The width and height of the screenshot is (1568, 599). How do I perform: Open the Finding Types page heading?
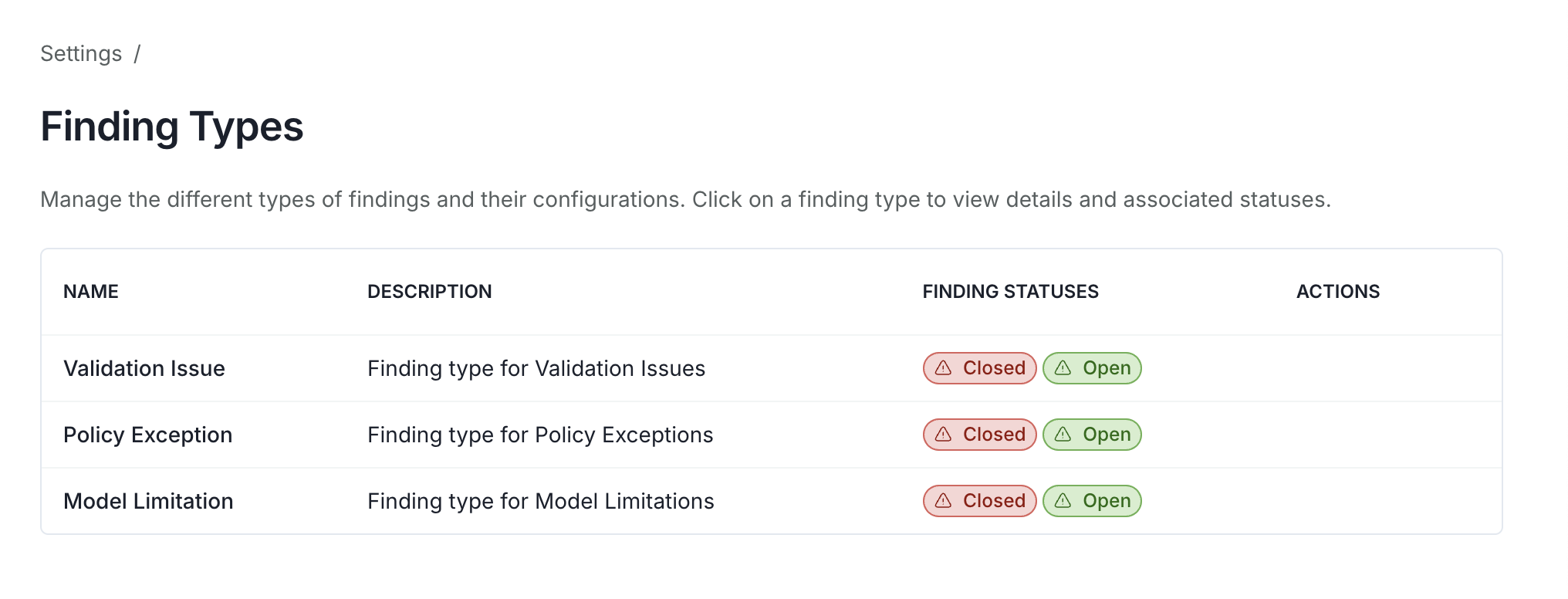pos(172,126)
